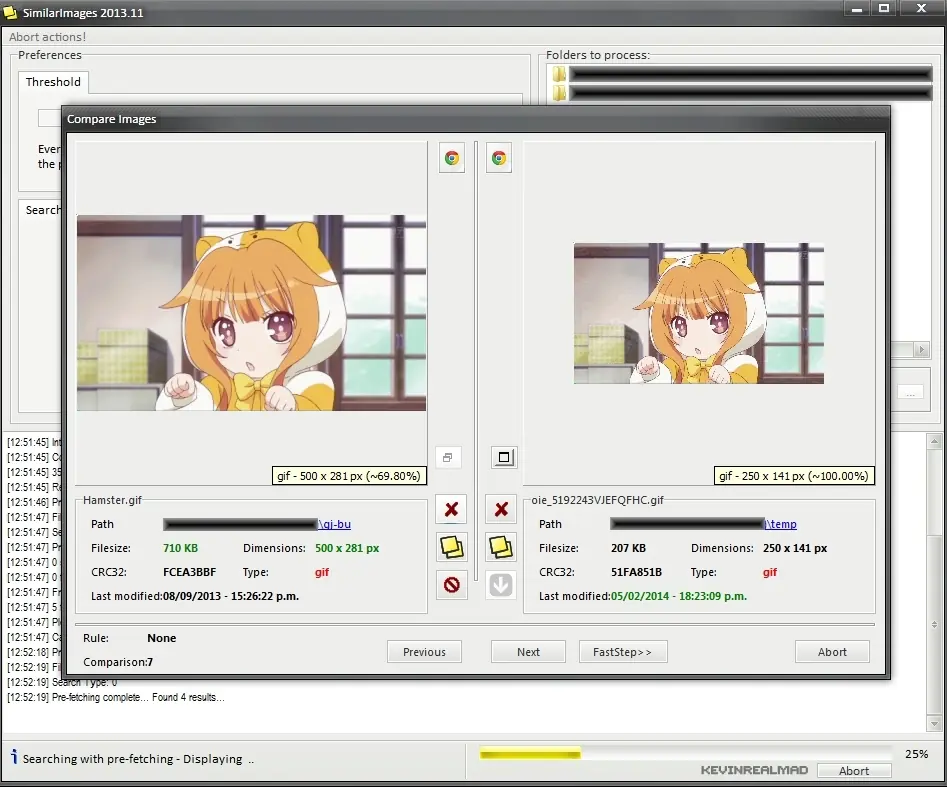947x787 pixels.
Task: Go to Previous comparison
Action: [424, 652]
